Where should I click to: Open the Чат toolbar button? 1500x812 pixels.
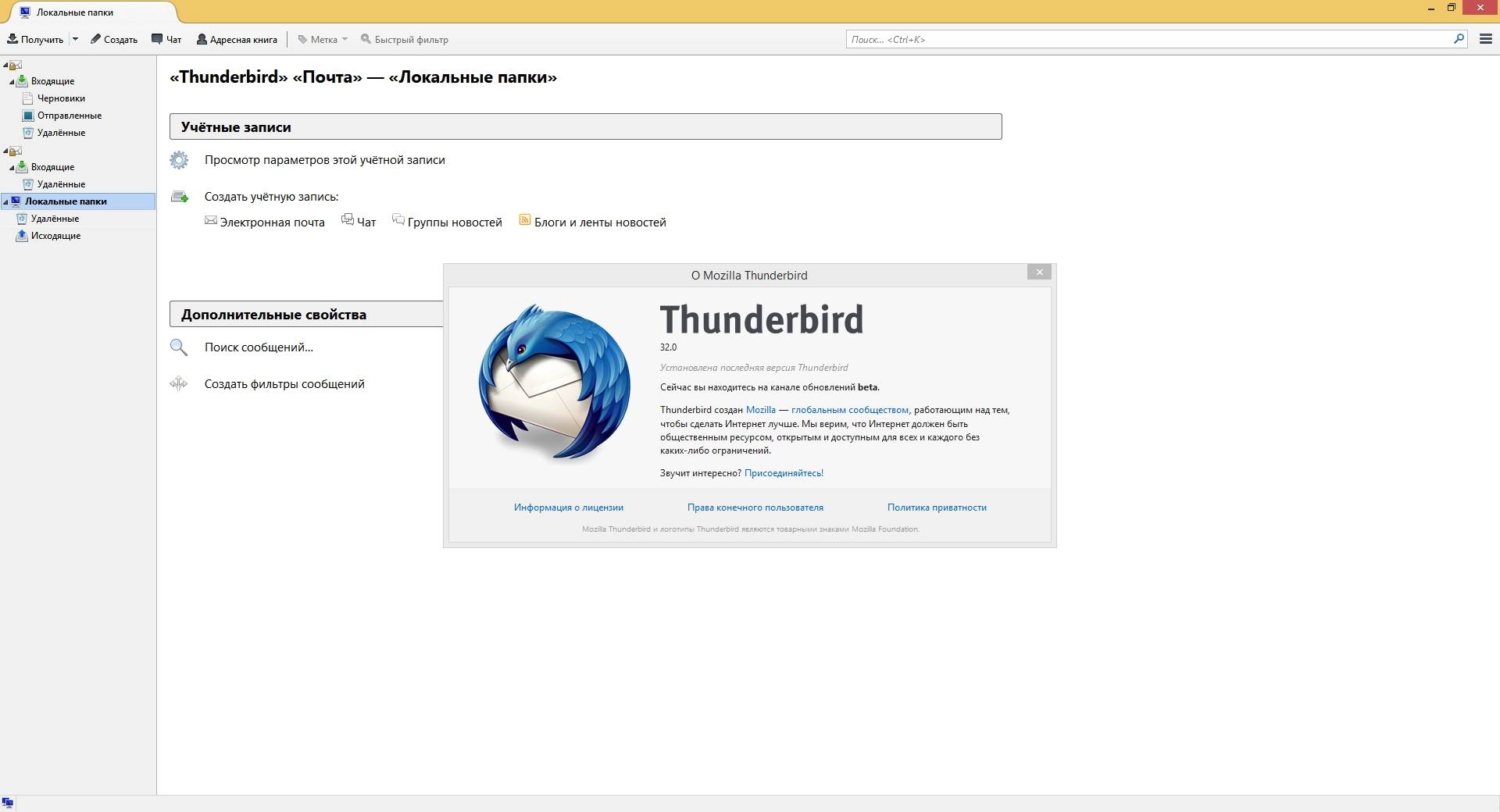[x=166, y=39]
